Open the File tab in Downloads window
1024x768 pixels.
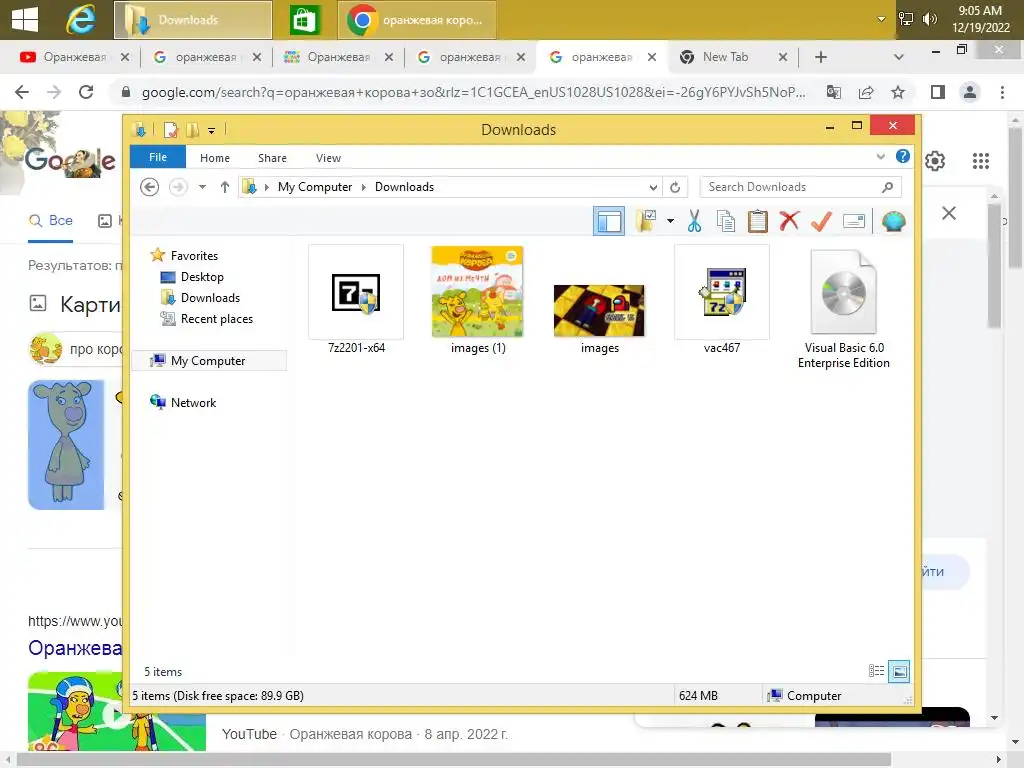158,157
